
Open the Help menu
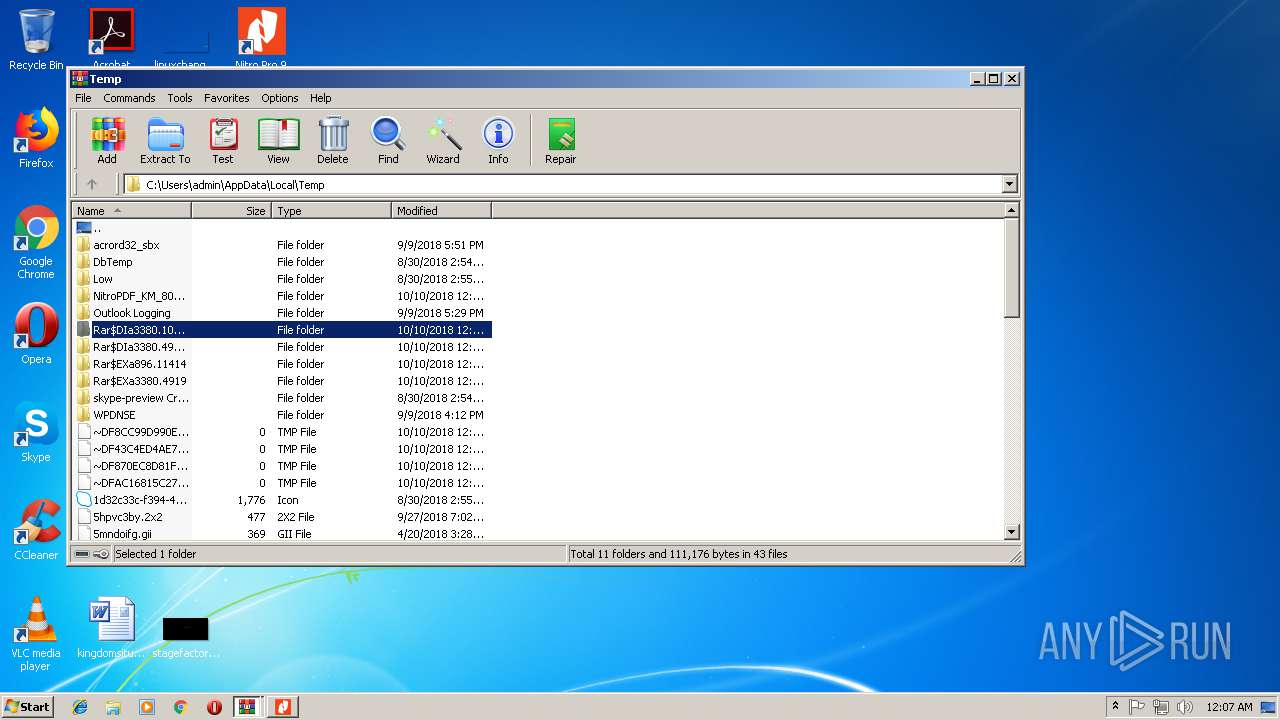click(320, 98)
